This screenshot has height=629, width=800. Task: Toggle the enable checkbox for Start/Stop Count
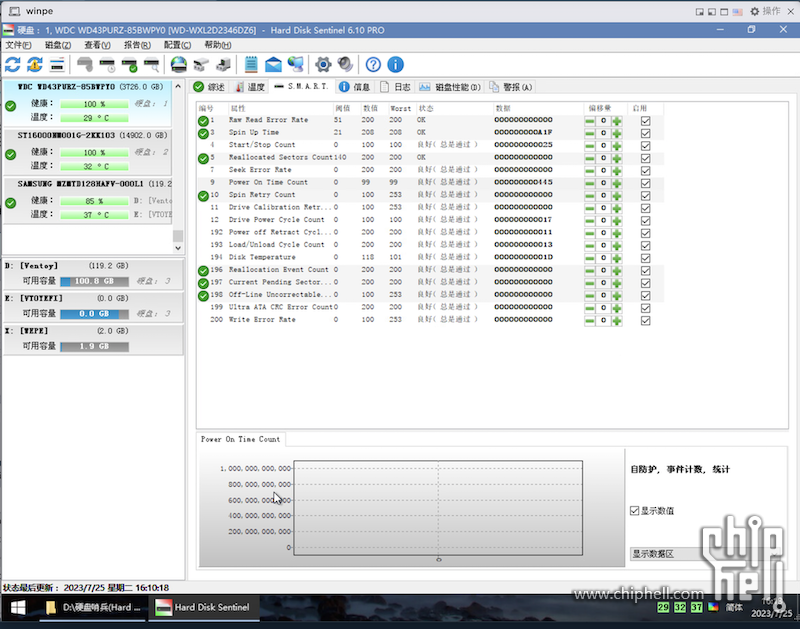[645, 146]
